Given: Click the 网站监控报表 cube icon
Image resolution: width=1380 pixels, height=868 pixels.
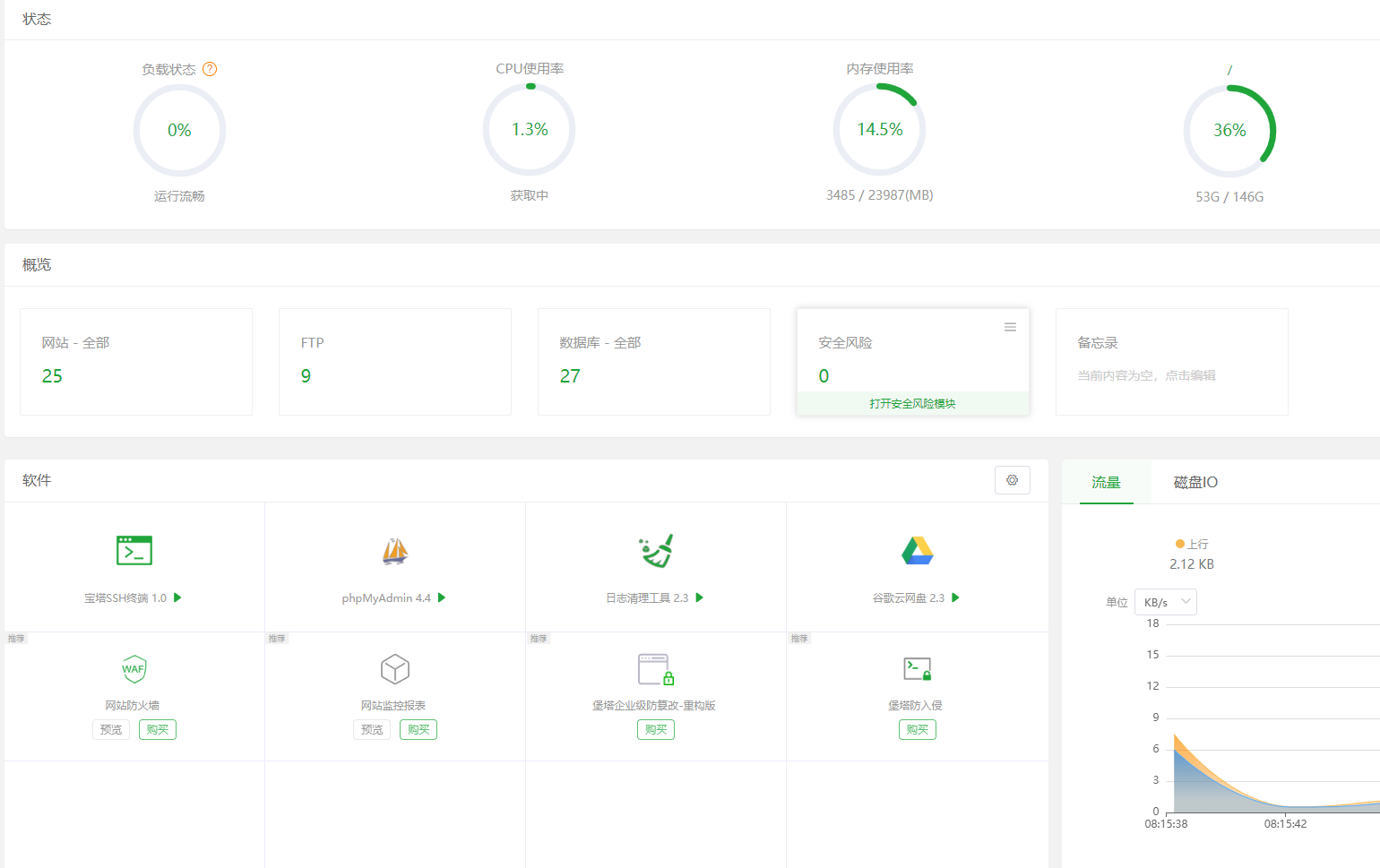Looking at the screenshot, I should tap(395, 669).
